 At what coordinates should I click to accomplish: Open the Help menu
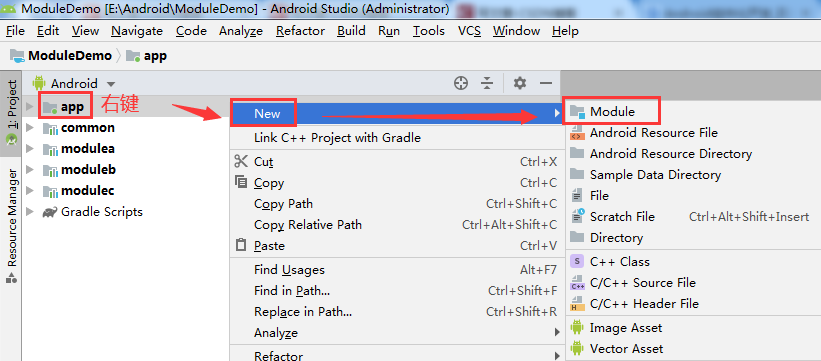[x=565, y=31]
